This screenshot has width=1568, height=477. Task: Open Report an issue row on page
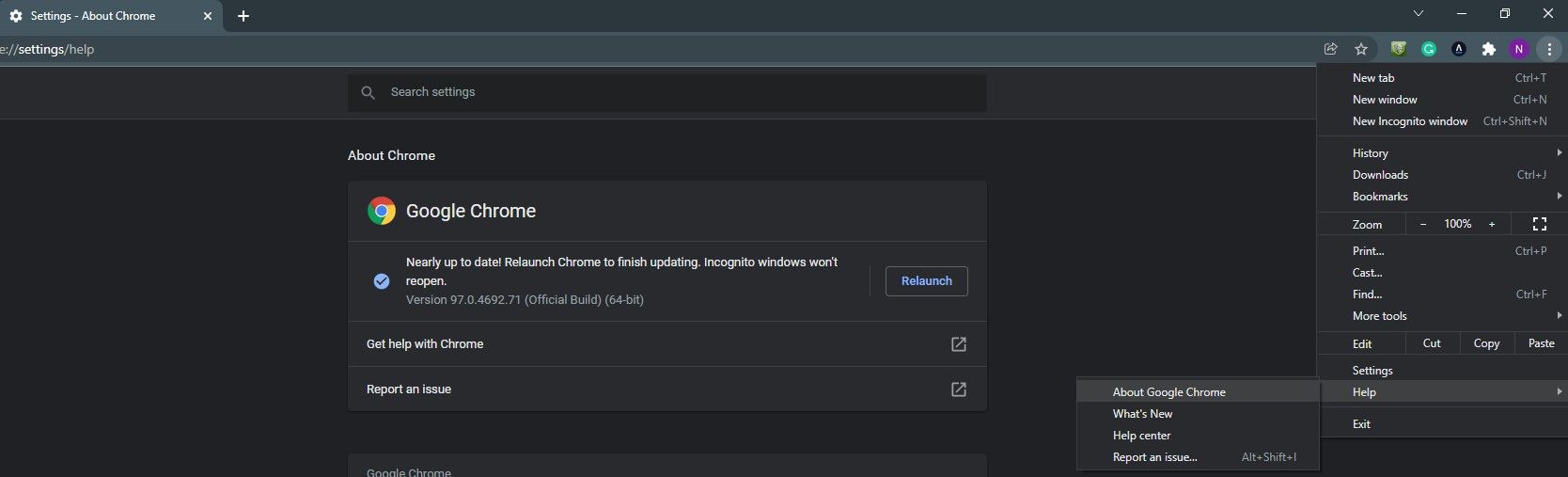pos(667,390)
